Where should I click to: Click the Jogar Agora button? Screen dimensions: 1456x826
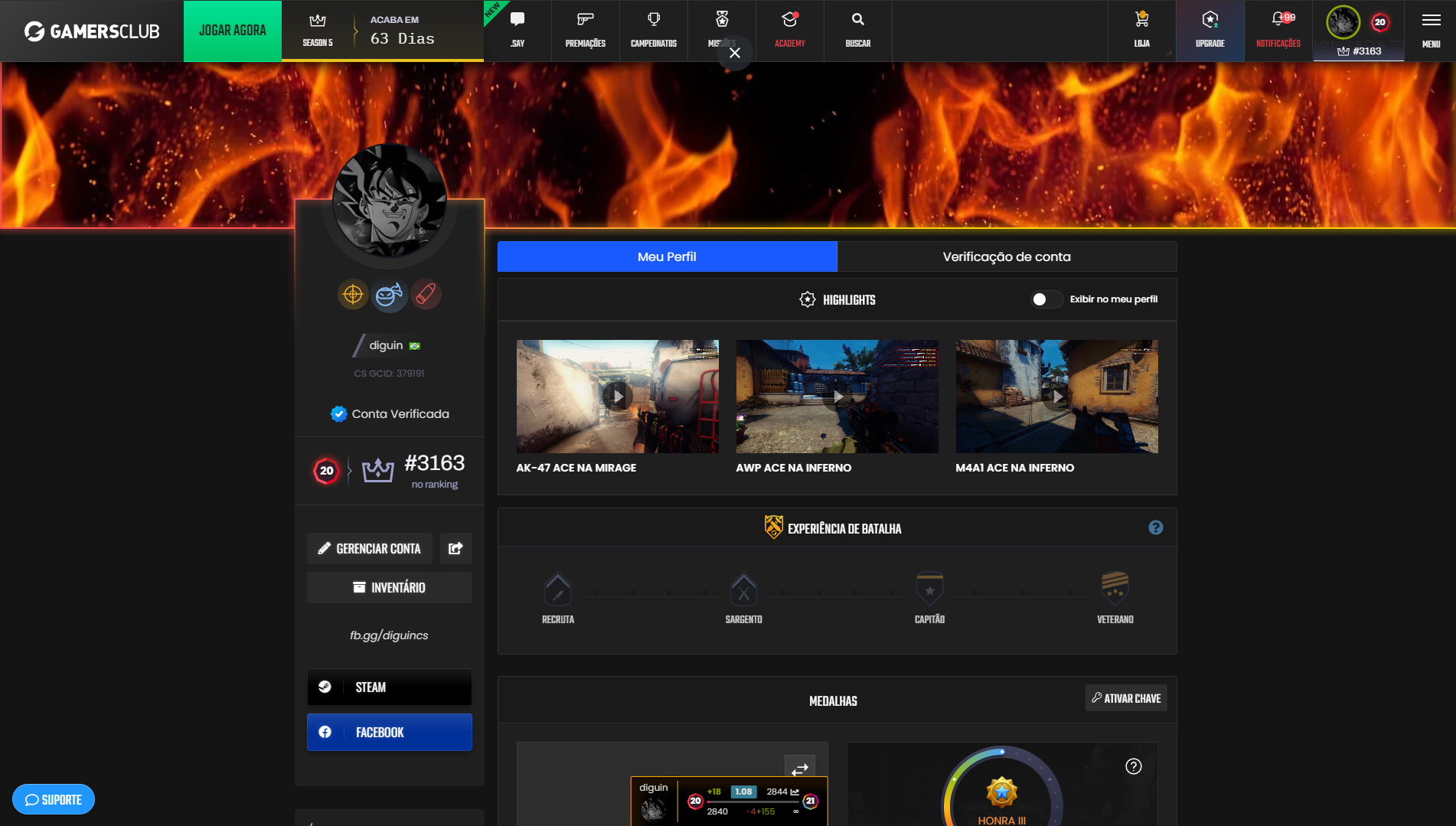click(233, 31)
